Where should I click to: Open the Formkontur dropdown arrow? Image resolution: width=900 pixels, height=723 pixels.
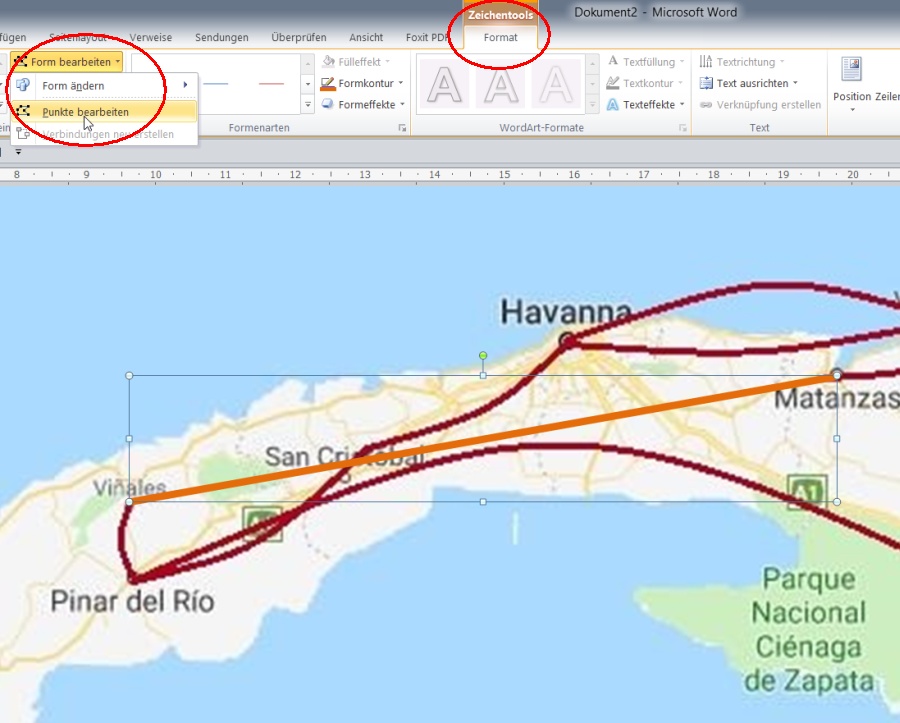click(x=401, y=83)
